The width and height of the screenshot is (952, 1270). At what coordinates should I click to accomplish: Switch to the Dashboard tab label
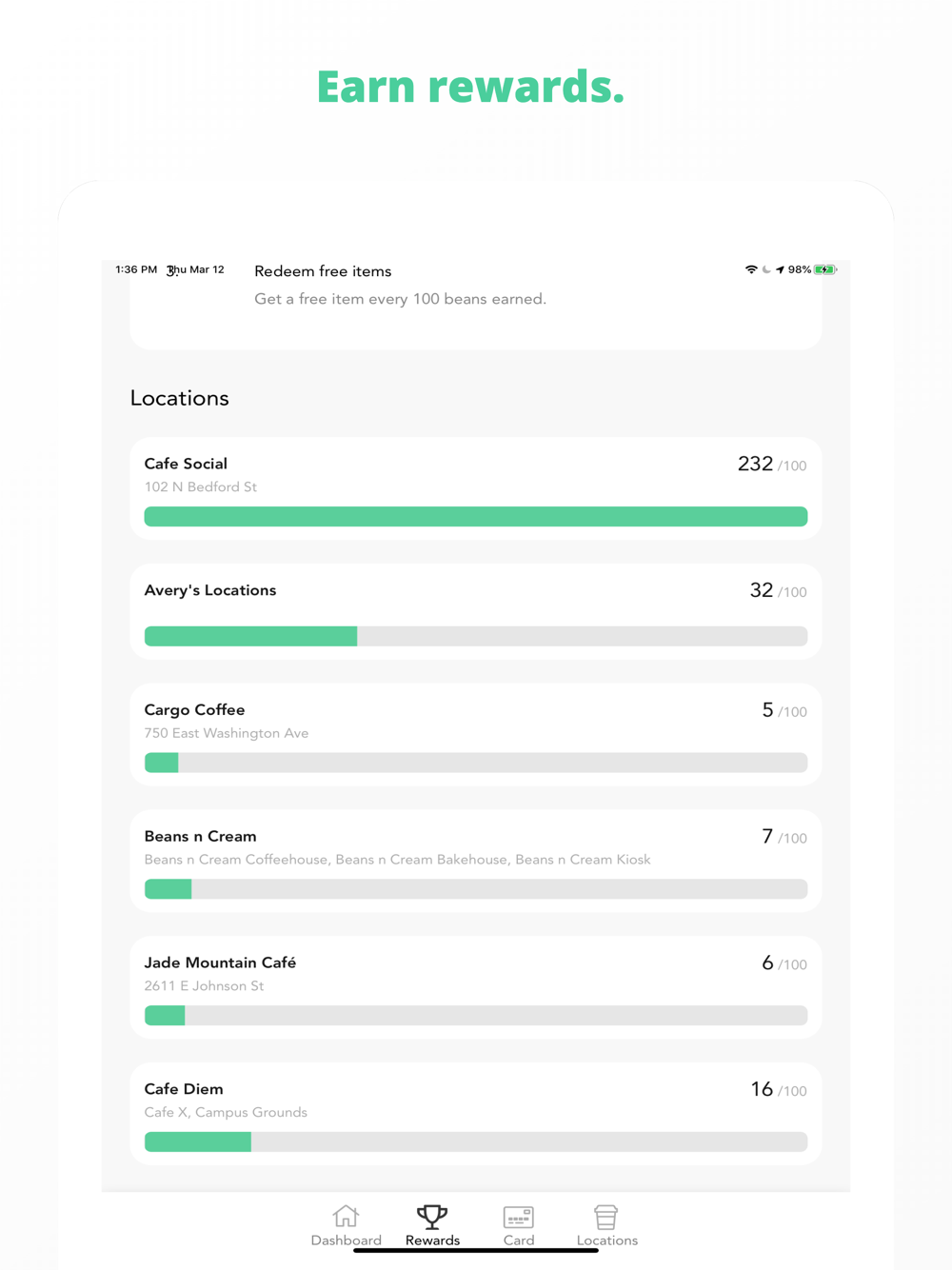point(346,1240)
